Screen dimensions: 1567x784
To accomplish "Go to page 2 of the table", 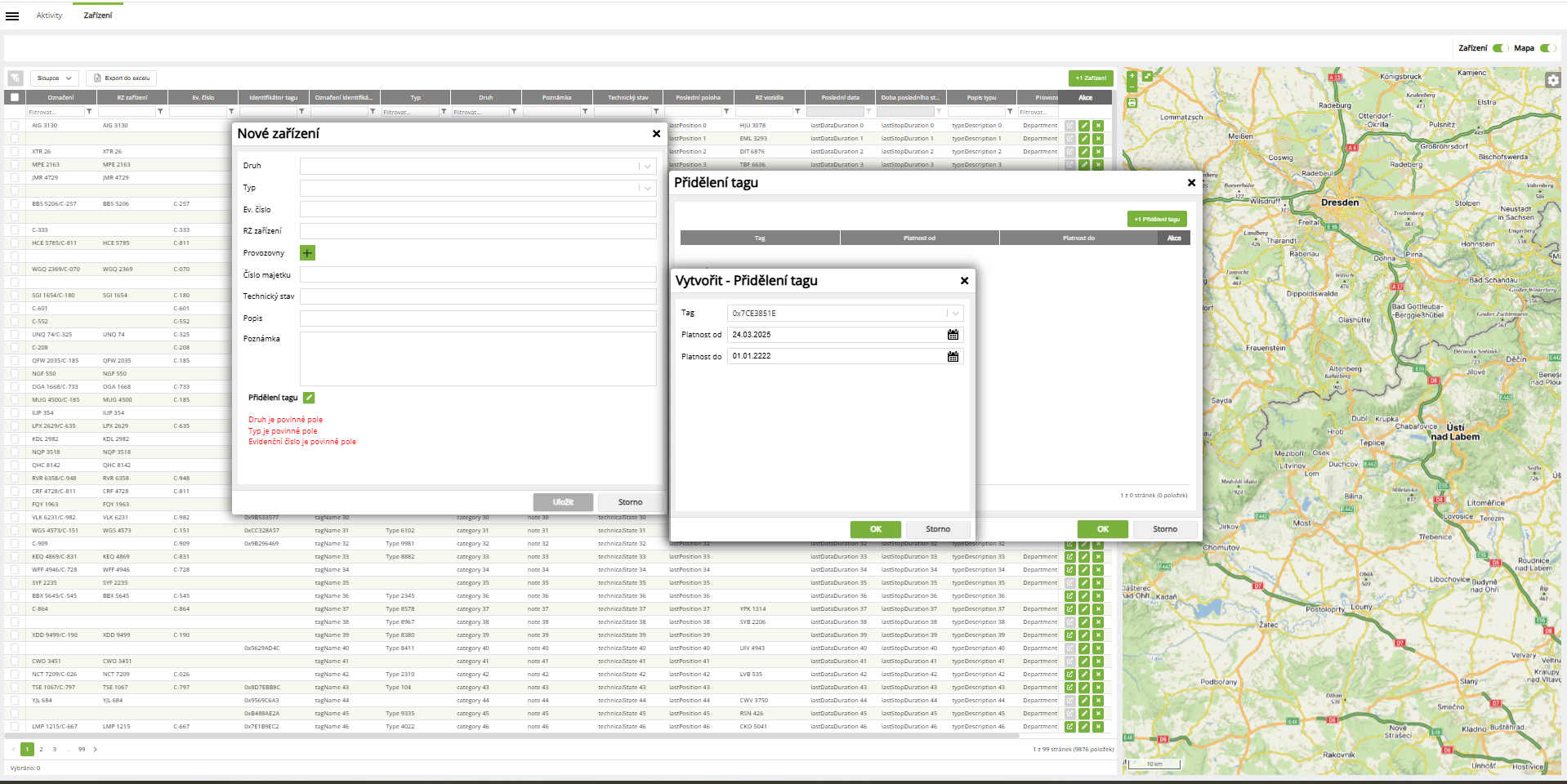I will click(x=41, y=749).
